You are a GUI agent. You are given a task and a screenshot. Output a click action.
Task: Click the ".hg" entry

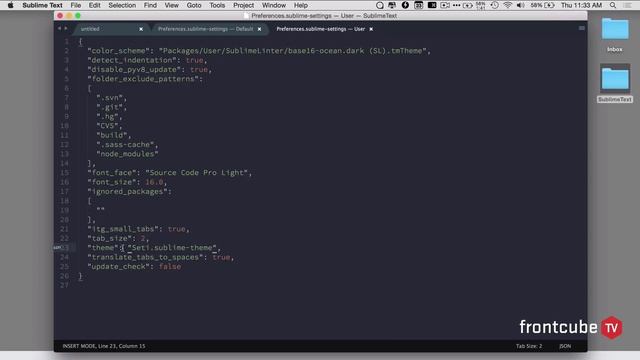[x=107, y=116]
